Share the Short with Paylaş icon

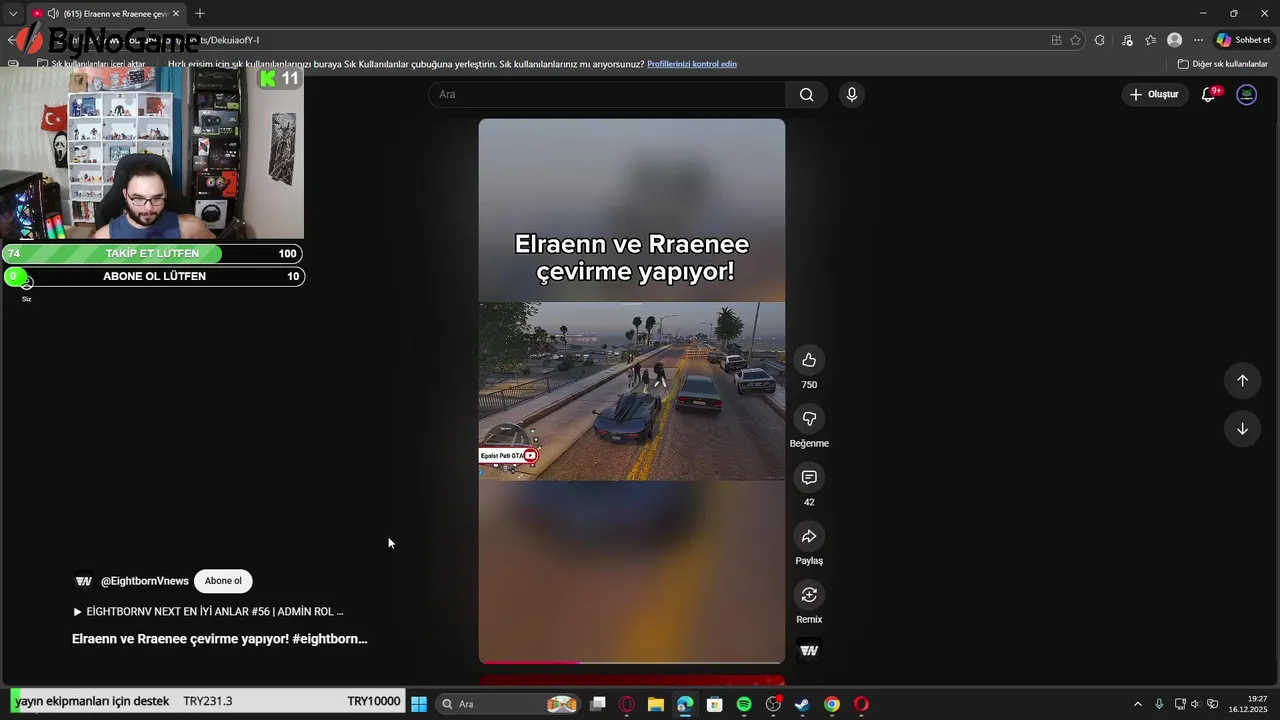809,536
